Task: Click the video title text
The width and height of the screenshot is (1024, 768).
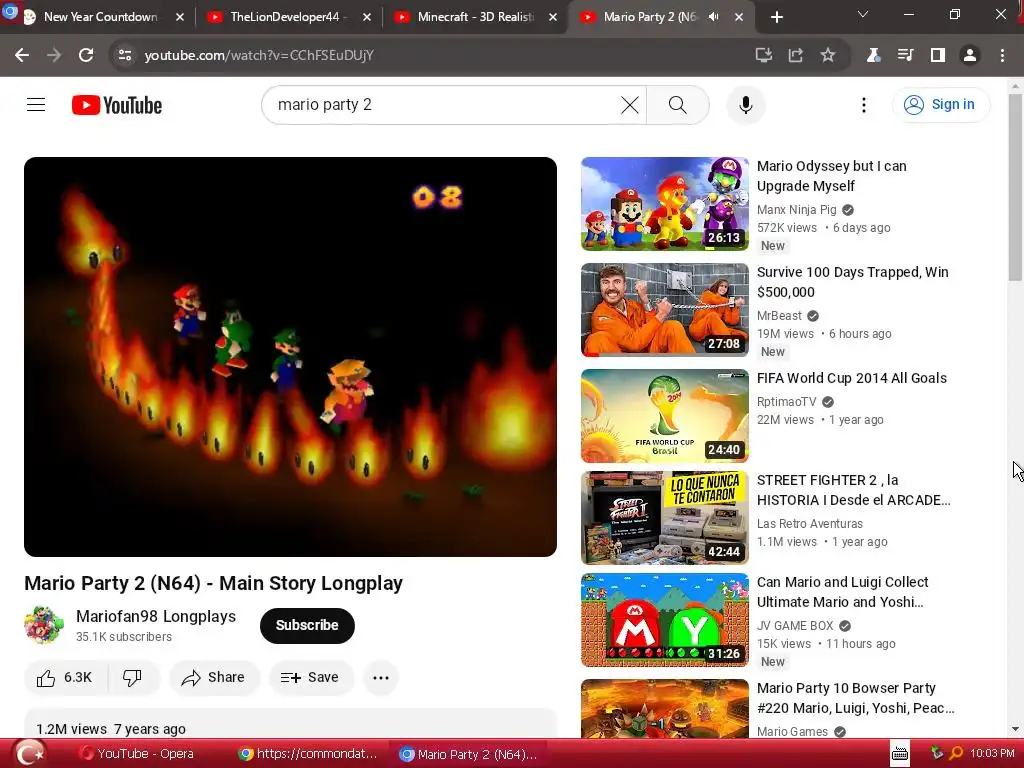Action: 214,583
